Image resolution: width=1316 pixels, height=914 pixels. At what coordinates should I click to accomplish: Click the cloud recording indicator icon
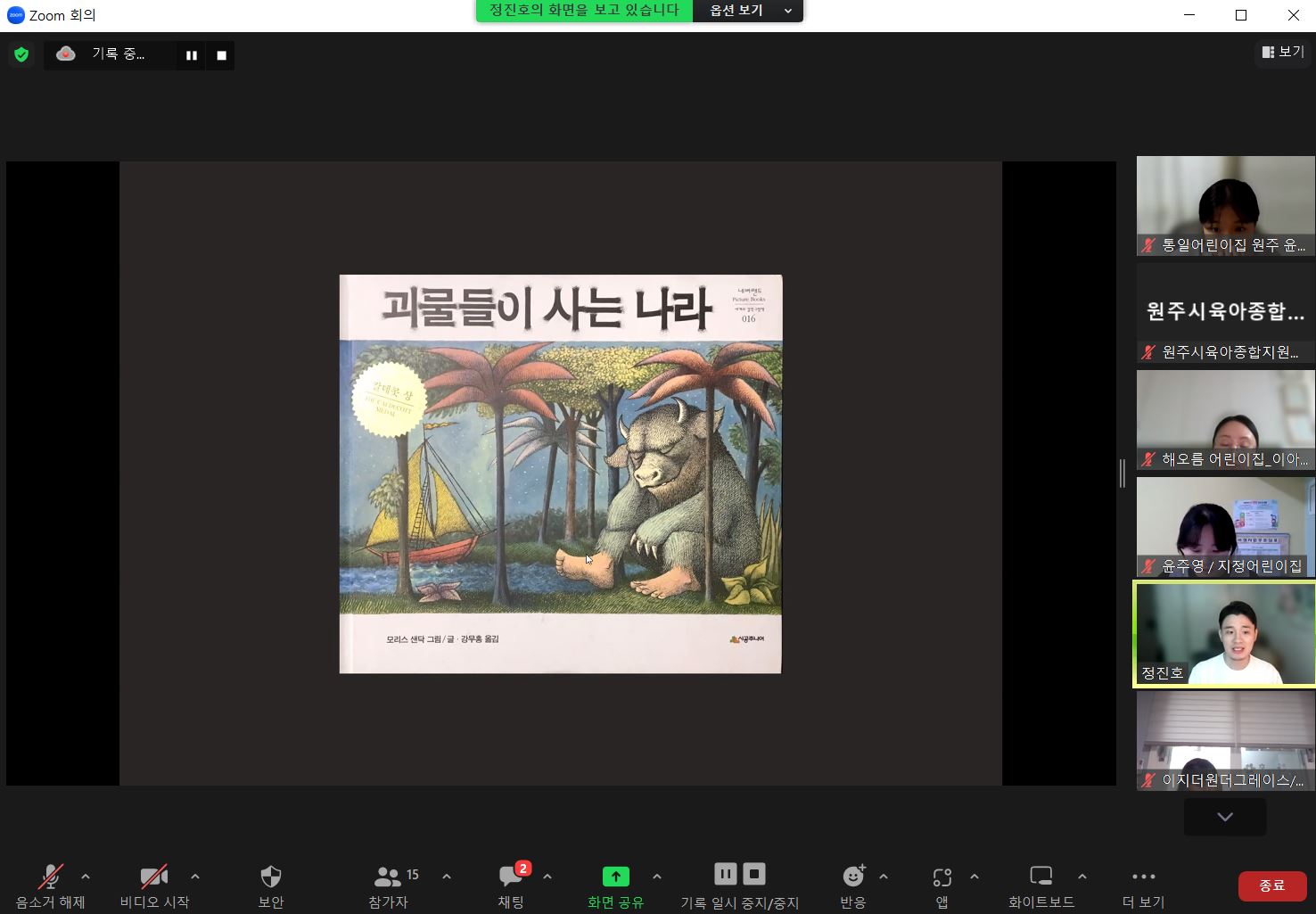coord(66,54)
